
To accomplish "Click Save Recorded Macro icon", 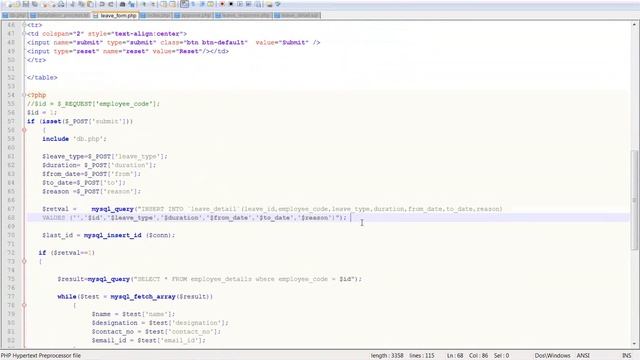I will (x=258, y=4).
